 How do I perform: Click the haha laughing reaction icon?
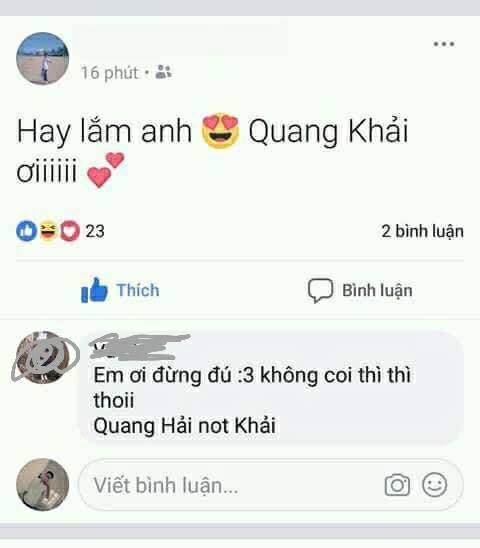point(48,231)
